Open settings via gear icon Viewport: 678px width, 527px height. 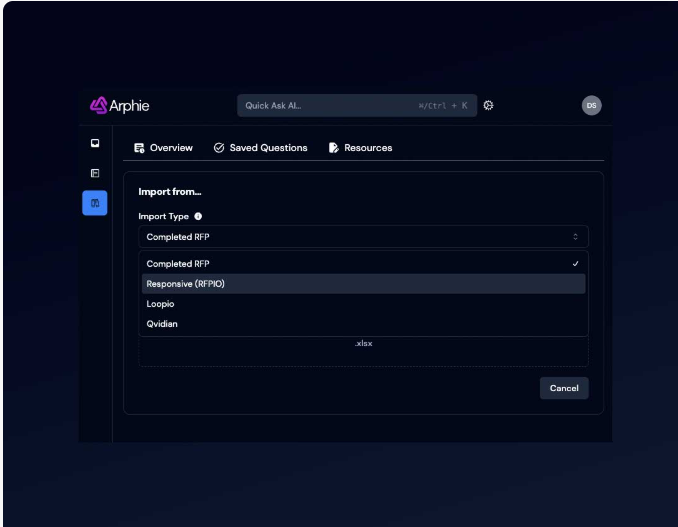(x=488, y=105)
